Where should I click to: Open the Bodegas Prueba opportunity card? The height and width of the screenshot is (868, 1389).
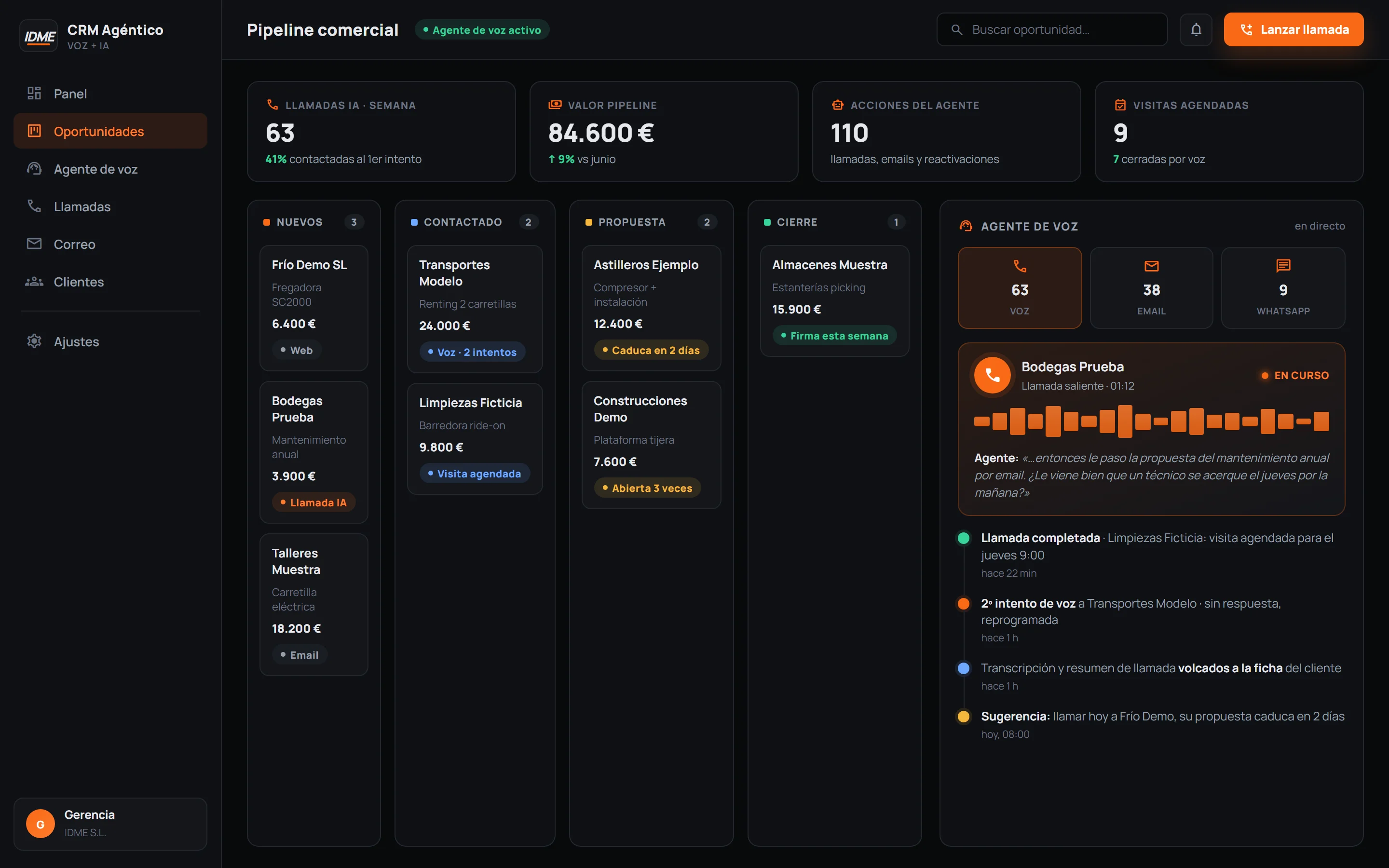click(314, 452)
